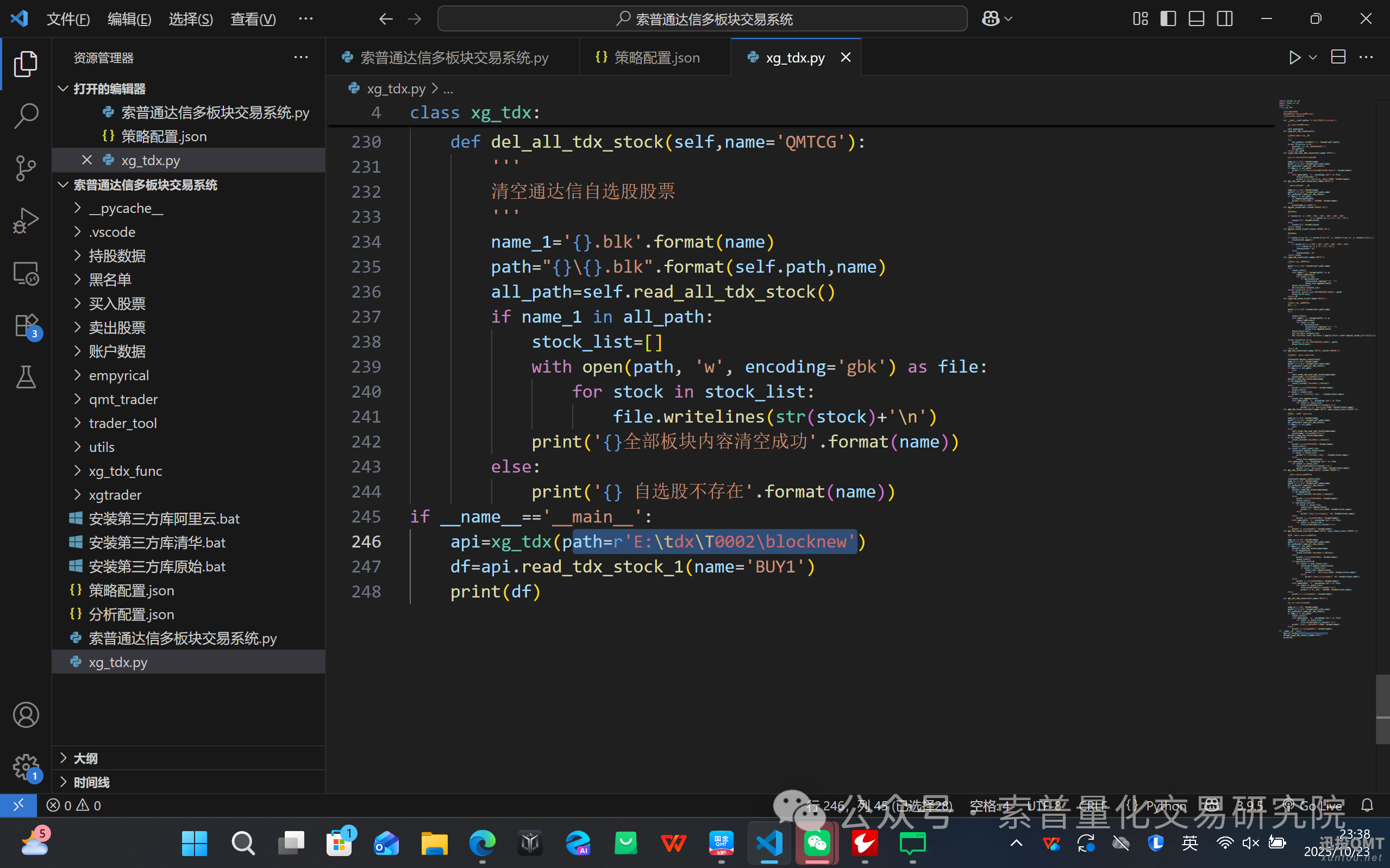1390x868 pixels.
Task: Click the split editor icon
Action: (1338, 58)
